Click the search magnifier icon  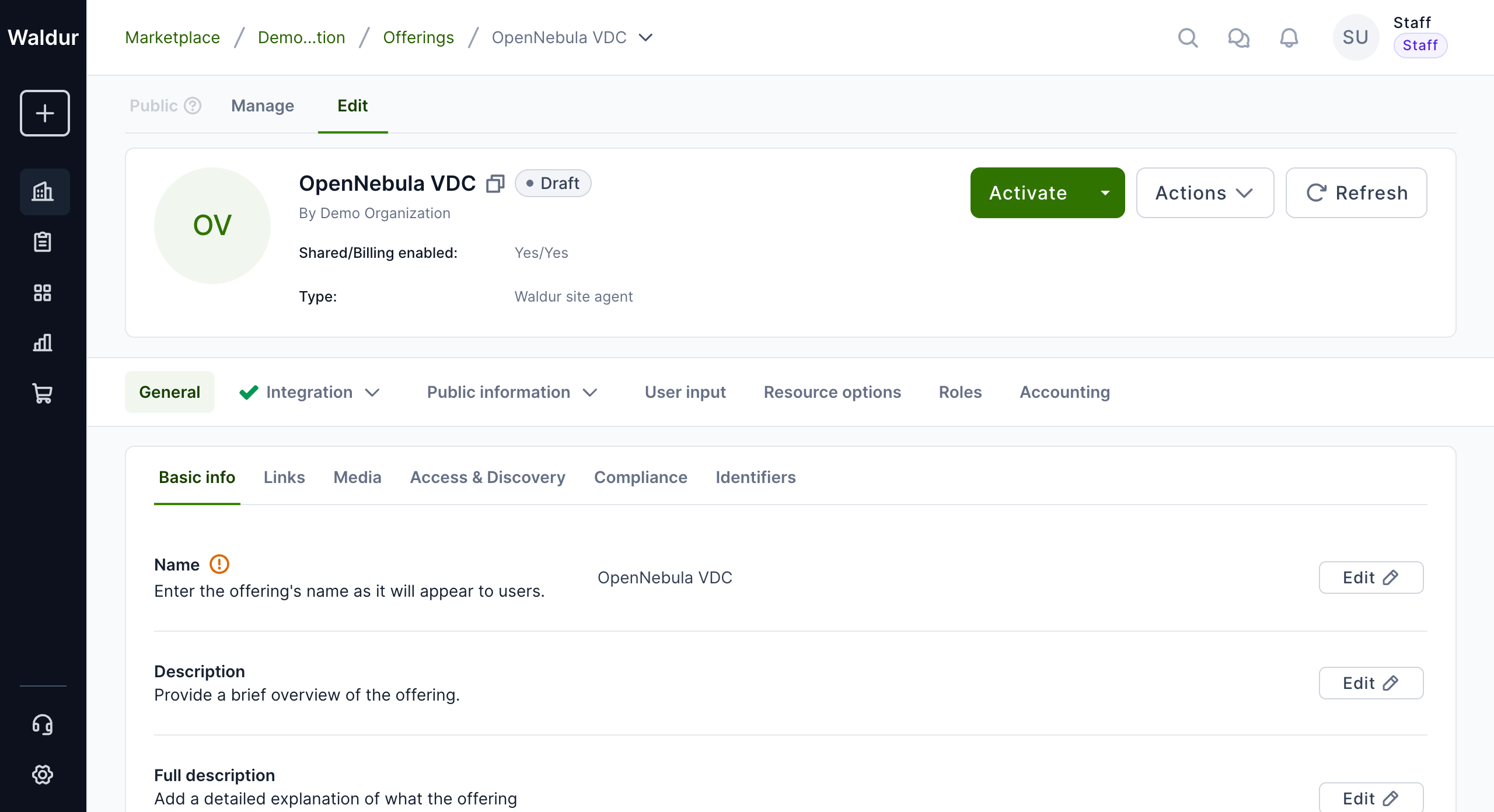coord(1188,38)
